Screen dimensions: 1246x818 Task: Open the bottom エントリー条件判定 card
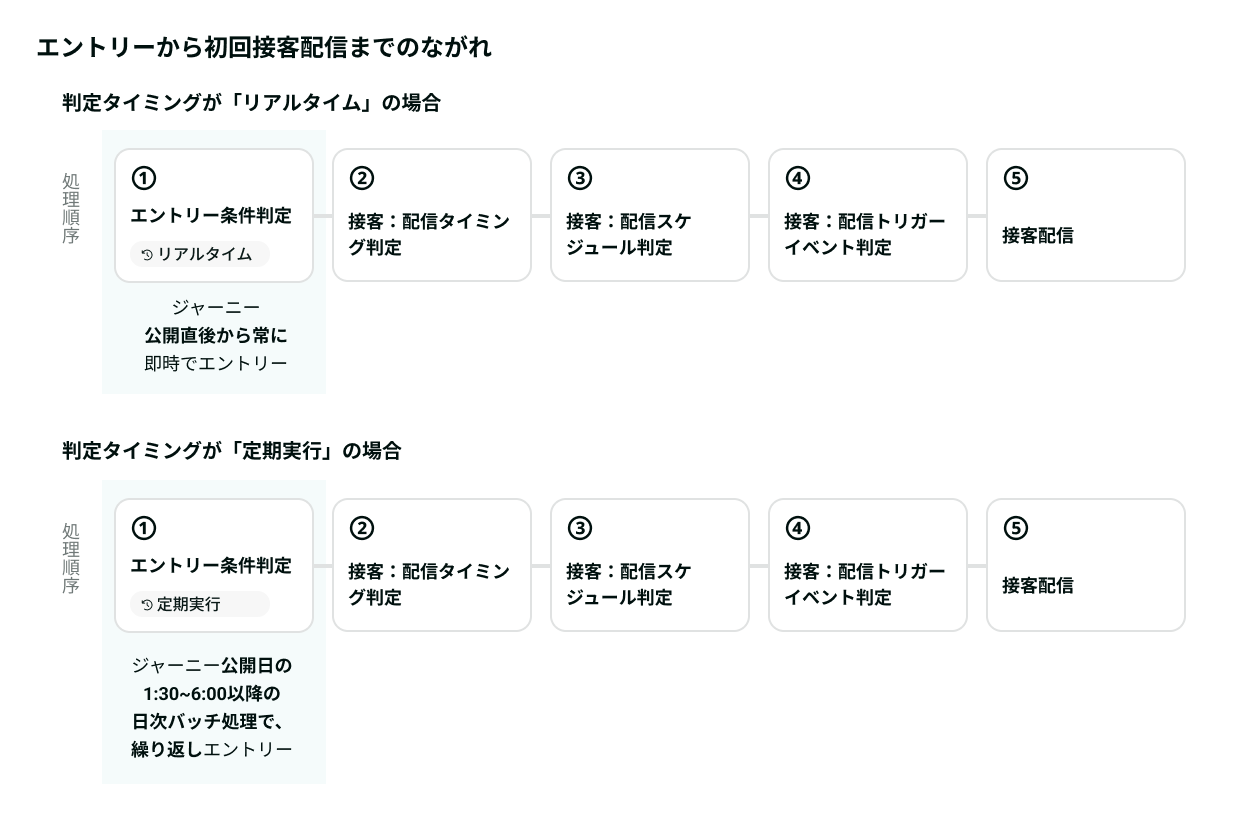pos(214,565)
